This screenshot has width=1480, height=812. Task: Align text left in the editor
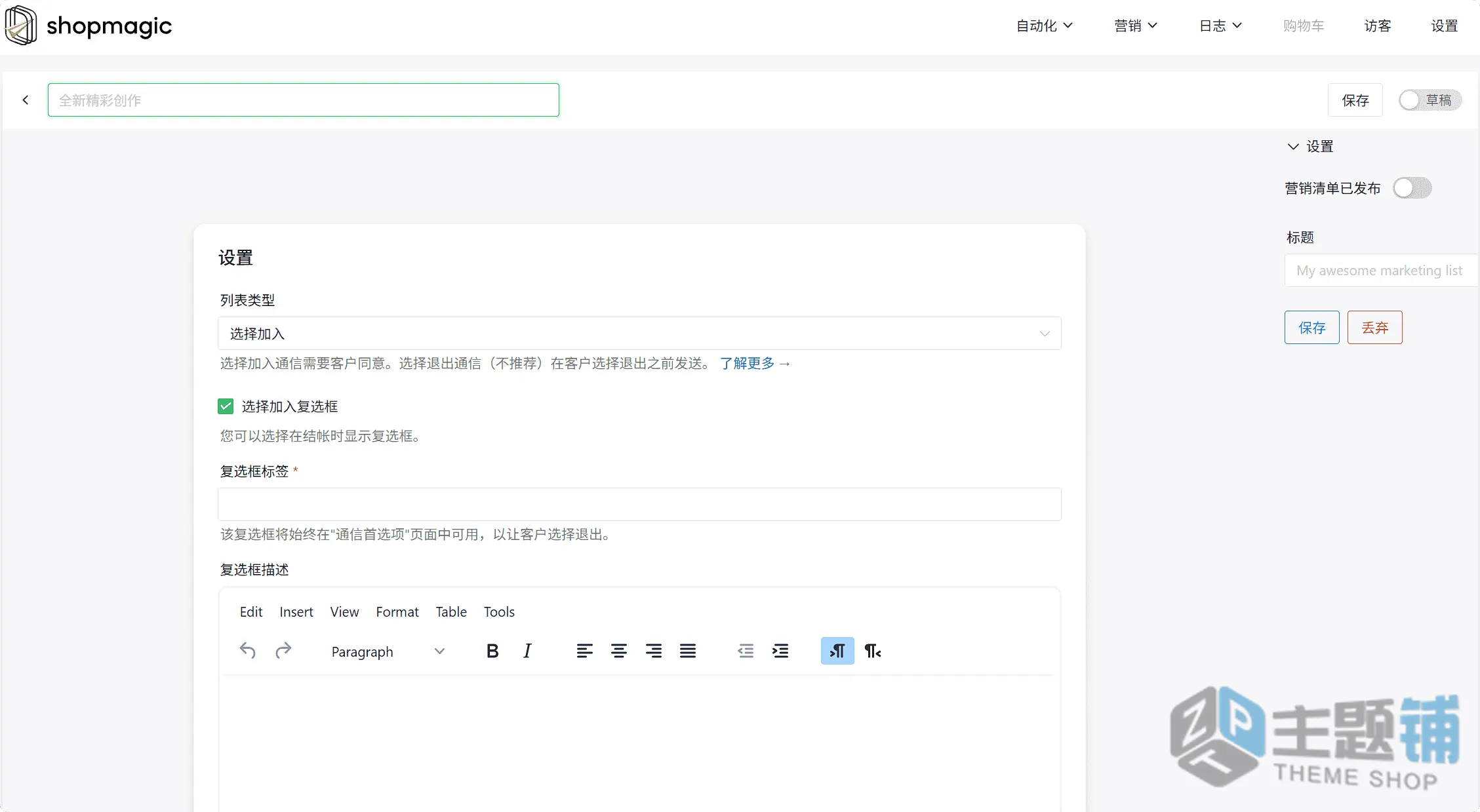coord(584,651)
